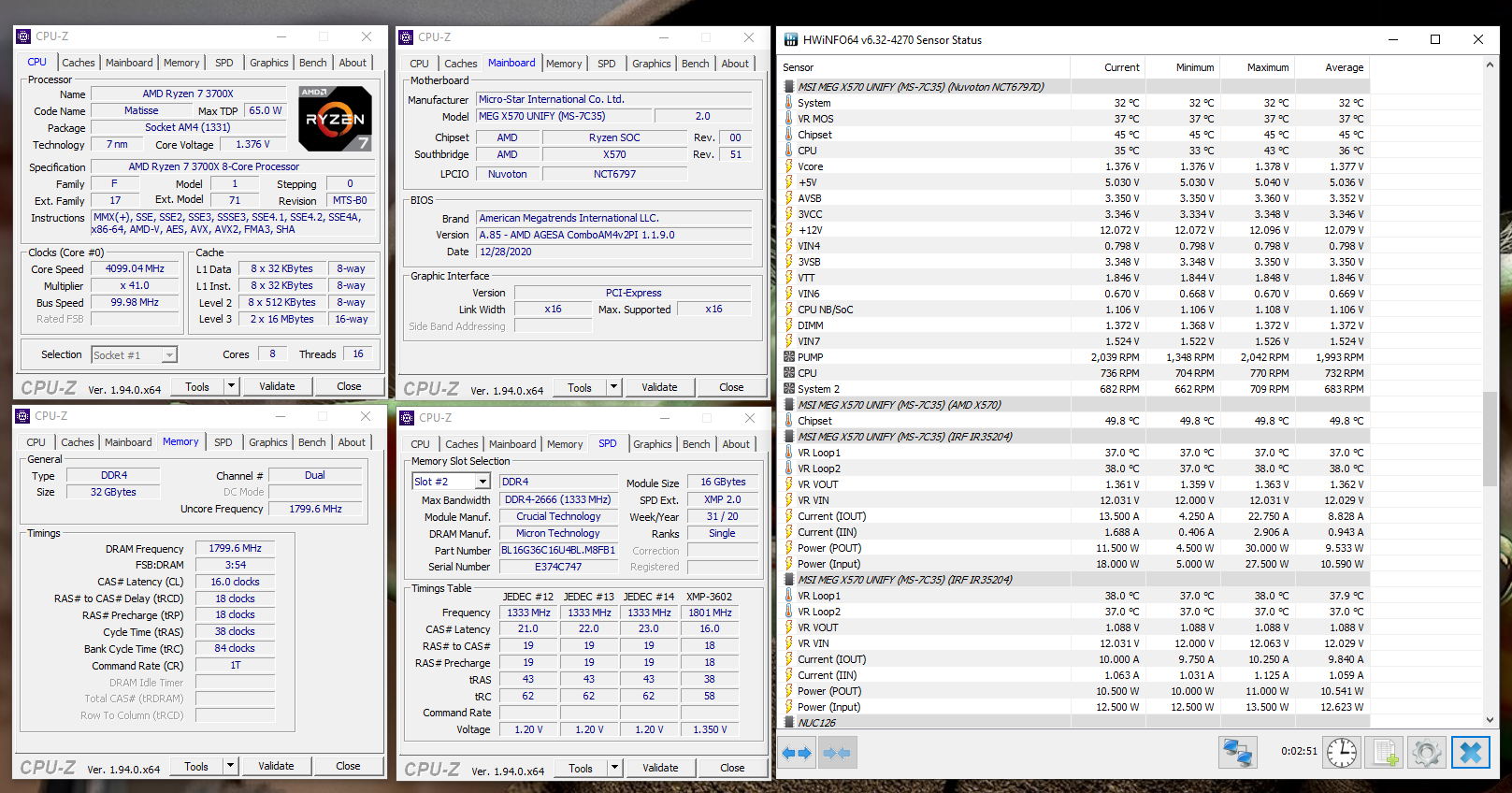
Task: Click the lightning icon beside Vcore
Action: point(789,166)
